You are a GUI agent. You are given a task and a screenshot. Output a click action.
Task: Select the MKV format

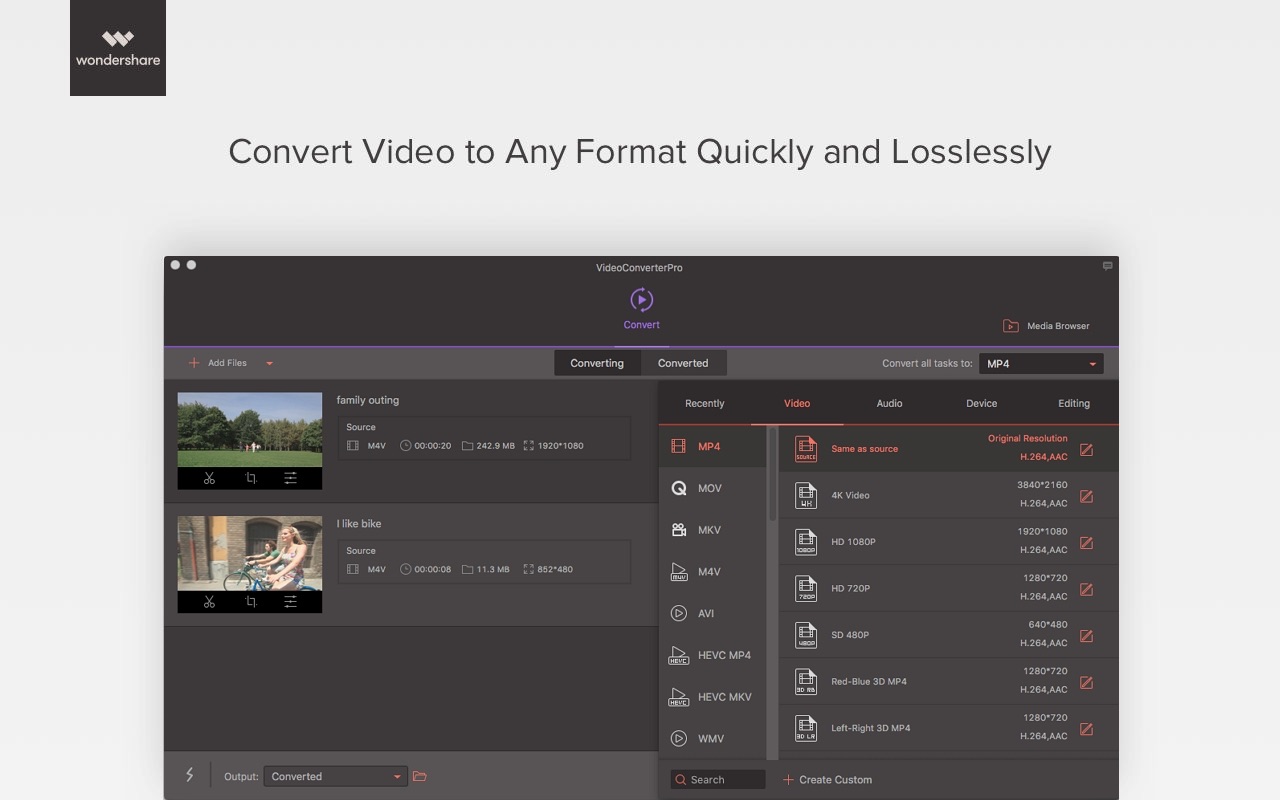coord(713,530)
